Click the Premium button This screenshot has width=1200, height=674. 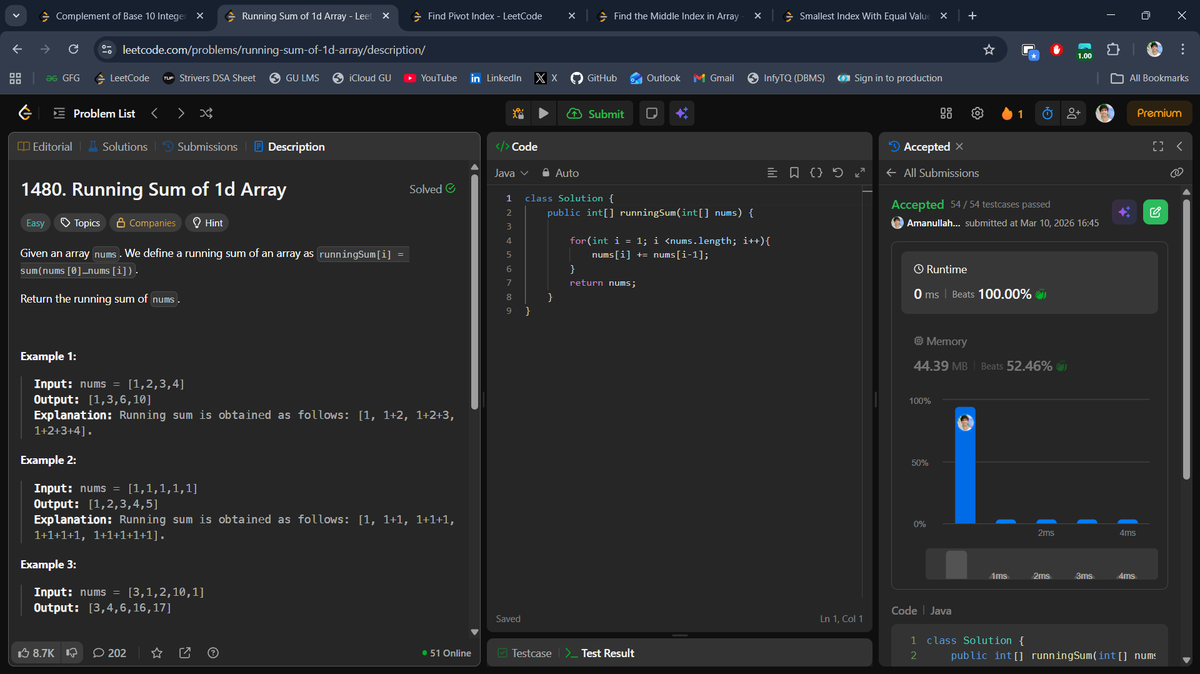1159,113
